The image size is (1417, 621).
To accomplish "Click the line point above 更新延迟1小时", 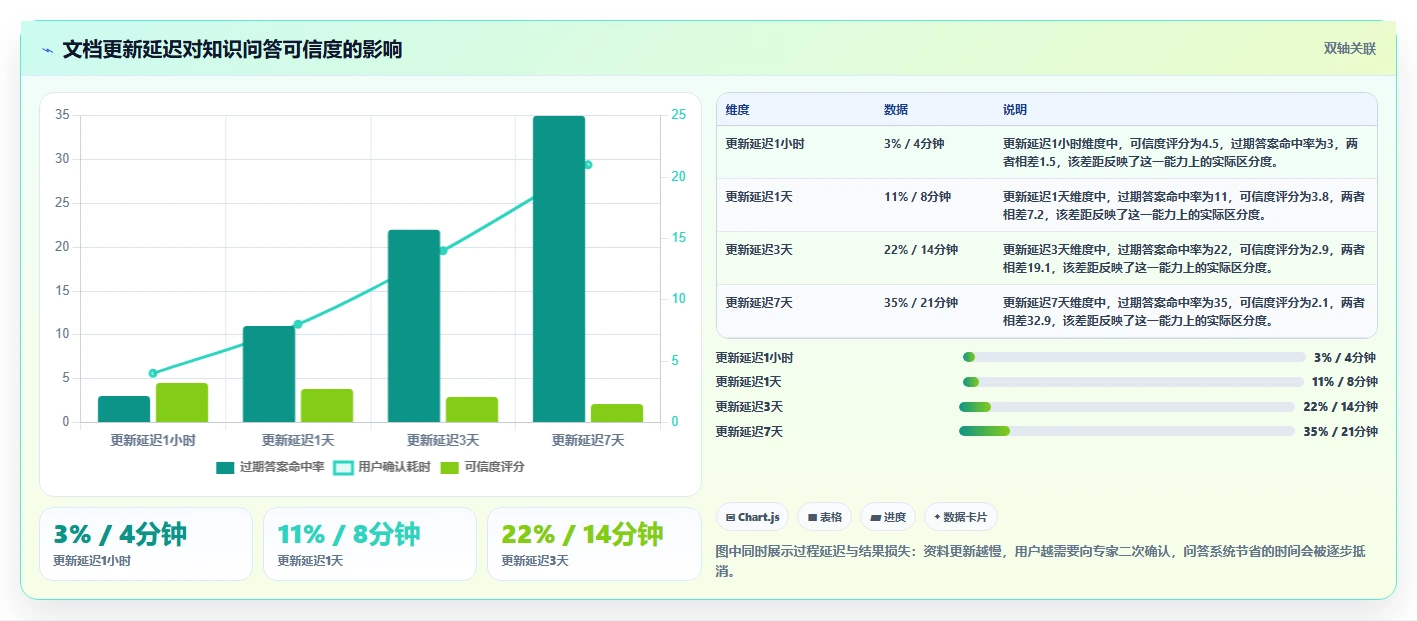I will (x=153, y=373).
